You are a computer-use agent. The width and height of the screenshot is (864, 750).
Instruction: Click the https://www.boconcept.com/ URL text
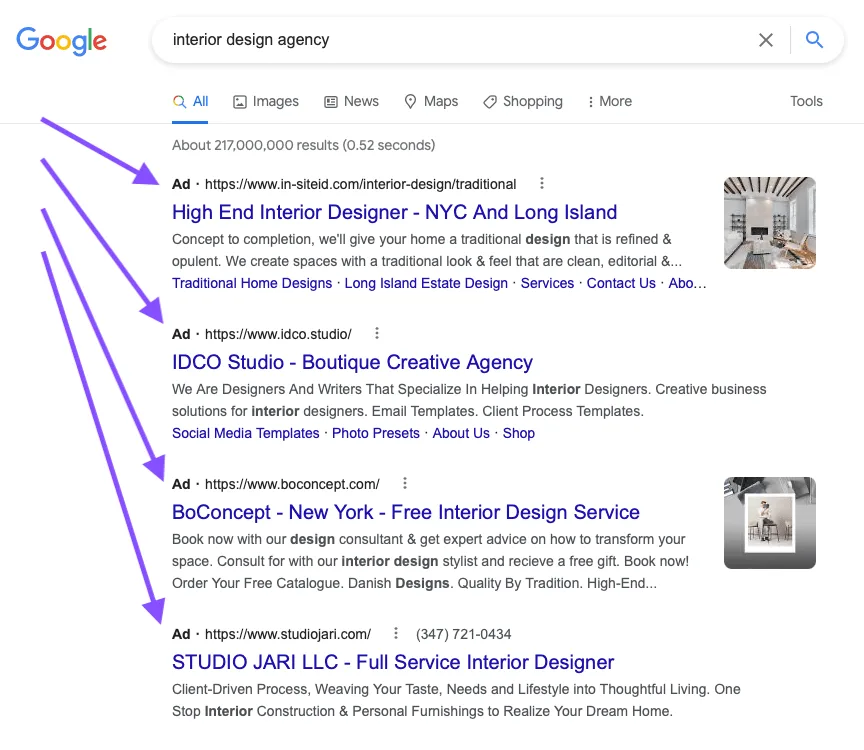point(292,484)
